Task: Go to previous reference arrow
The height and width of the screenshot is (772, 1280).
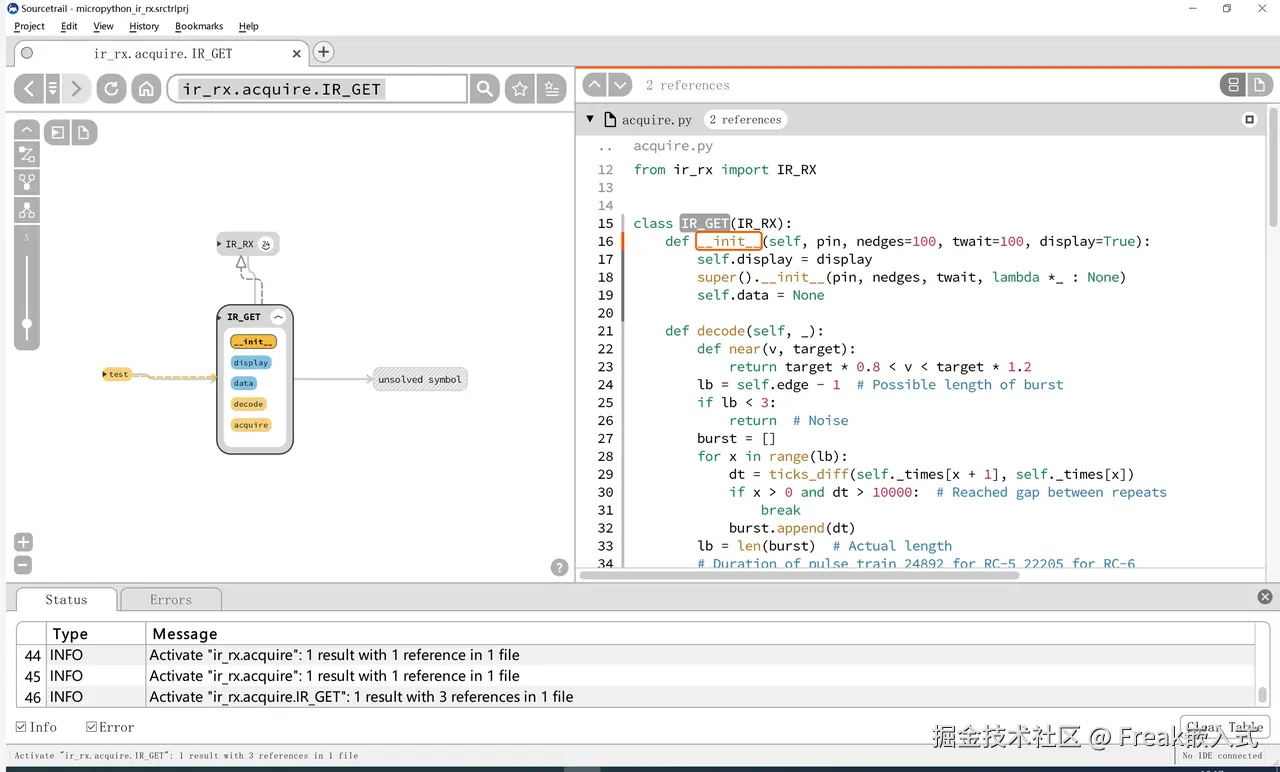Action: click(594, 85)
